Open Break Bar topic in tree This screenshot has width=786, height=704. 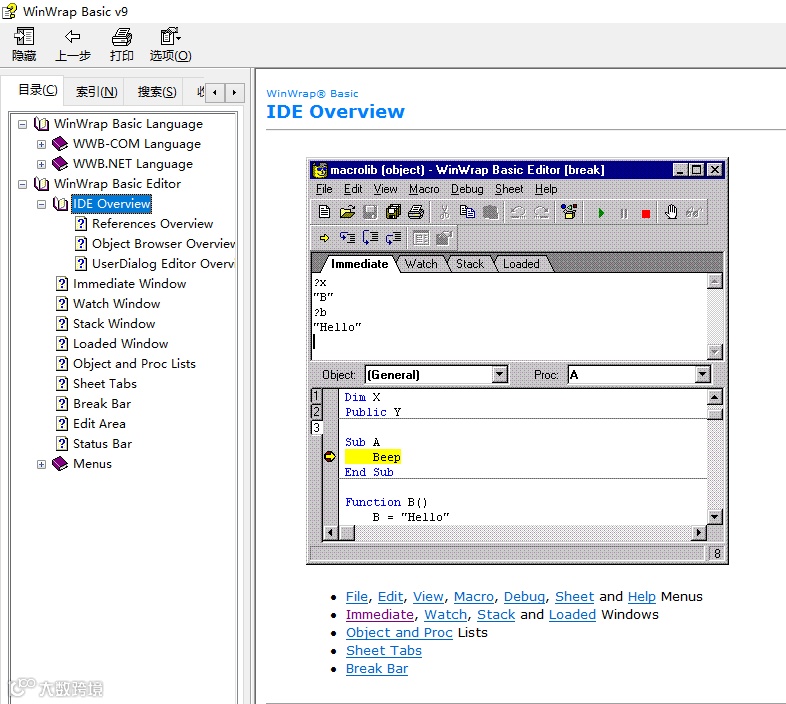click(x=102, y=404)
